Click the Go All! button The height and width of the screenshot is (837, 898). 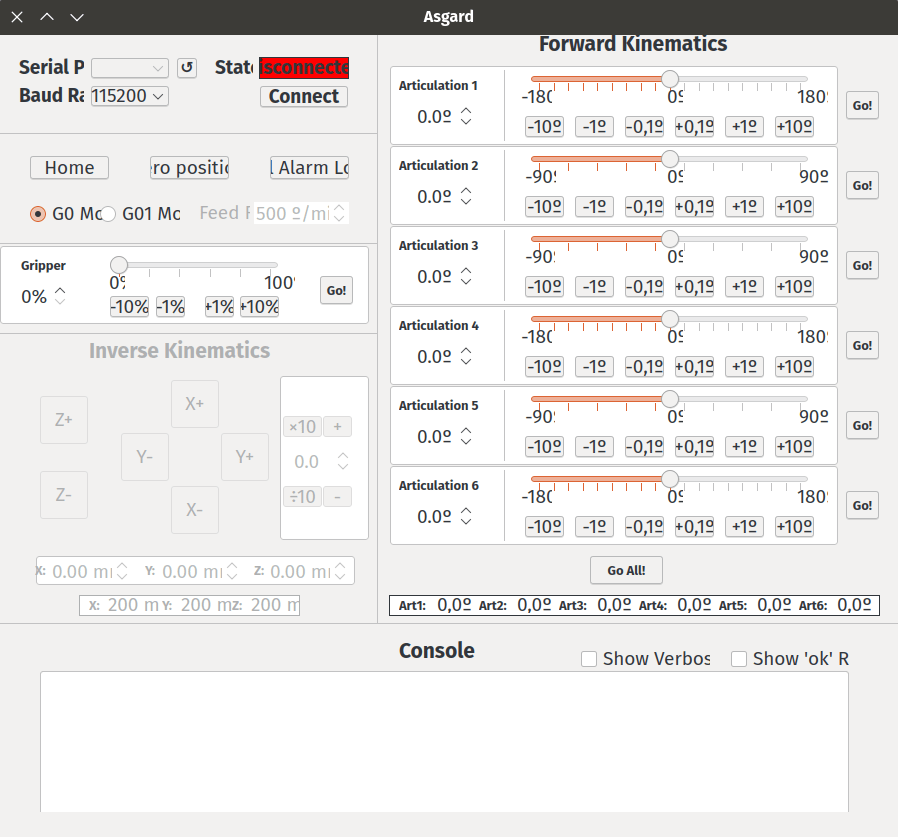click(x=626, y=571)
